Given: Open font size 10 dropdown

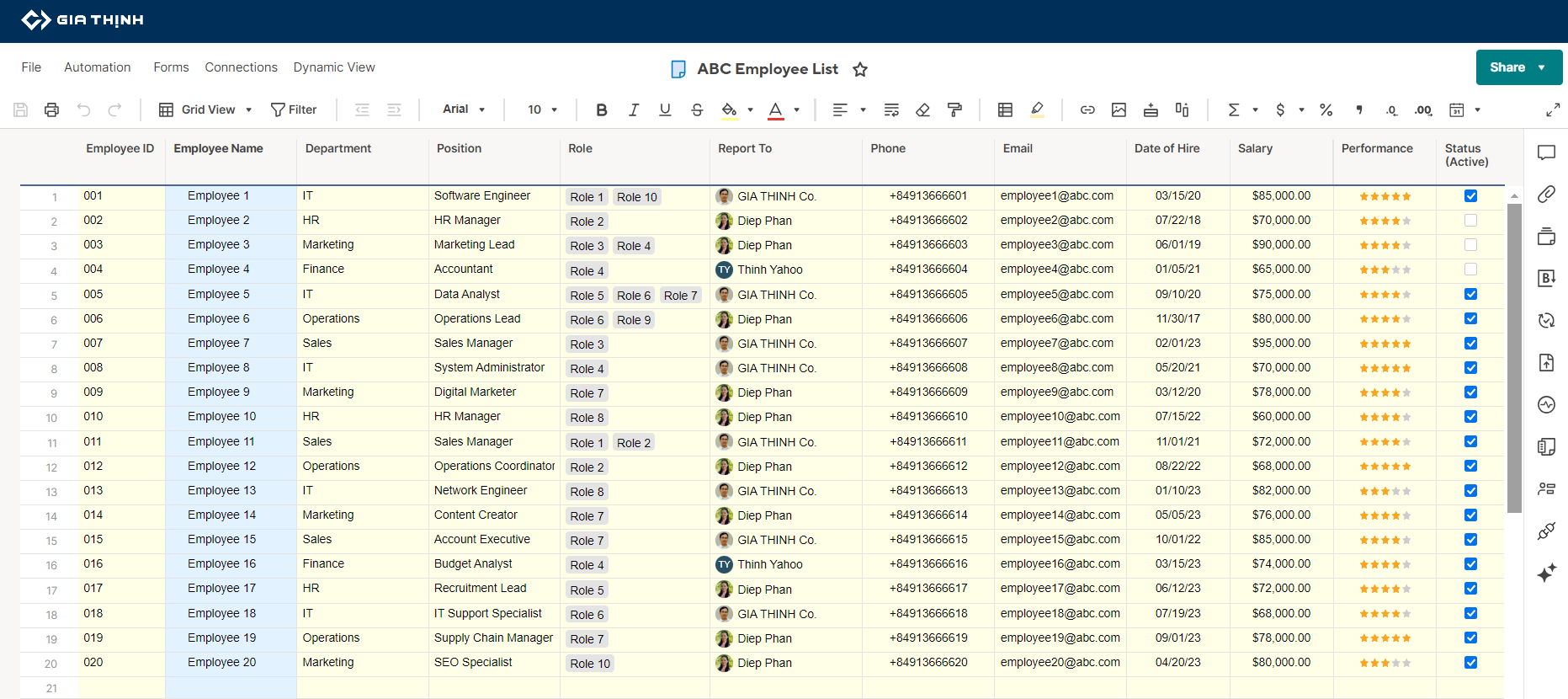Looking at the screenshot, I should (x=542, y=109).
